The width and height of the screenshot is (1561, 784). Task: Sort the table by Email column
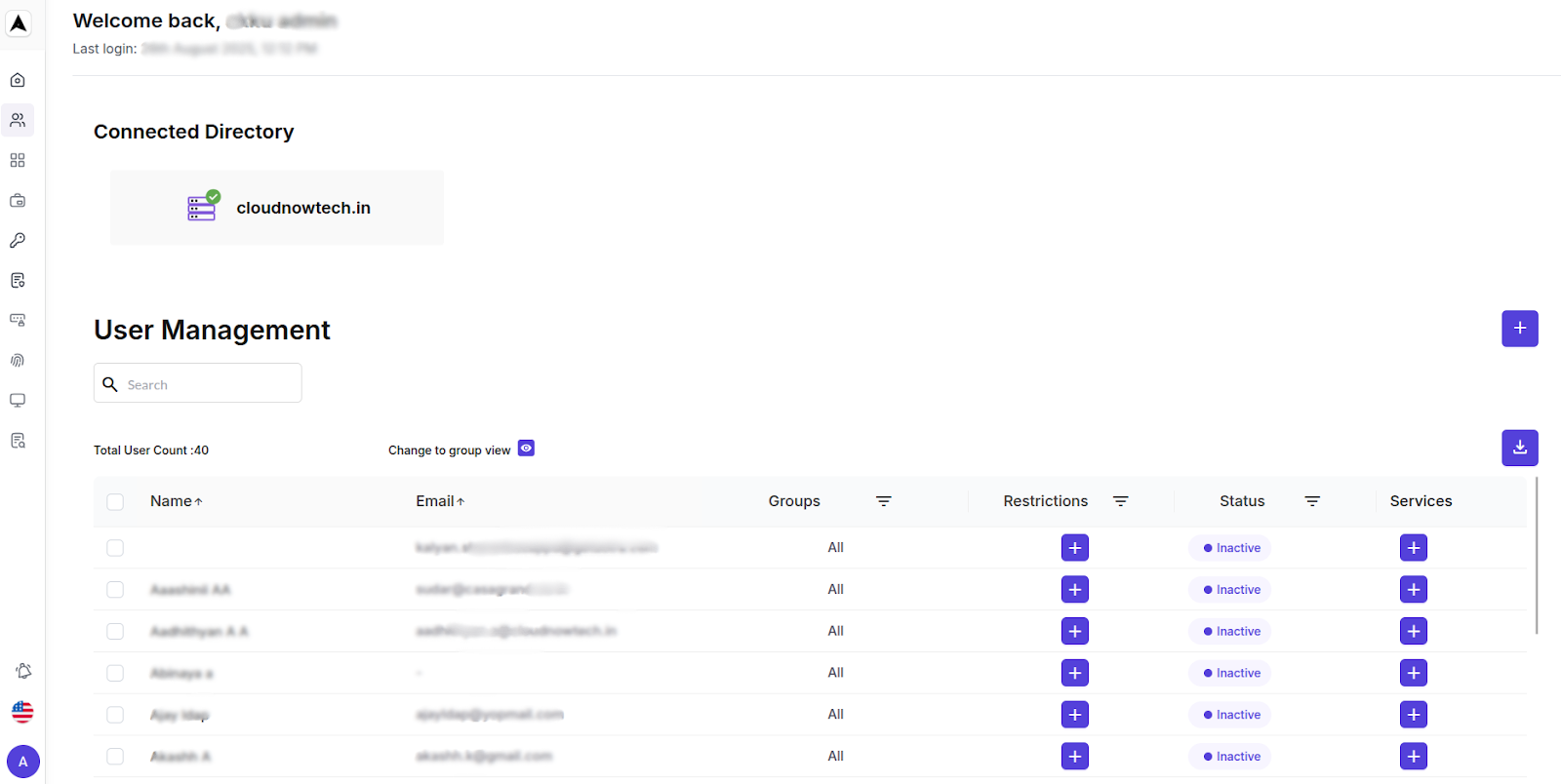pos(440,501)
